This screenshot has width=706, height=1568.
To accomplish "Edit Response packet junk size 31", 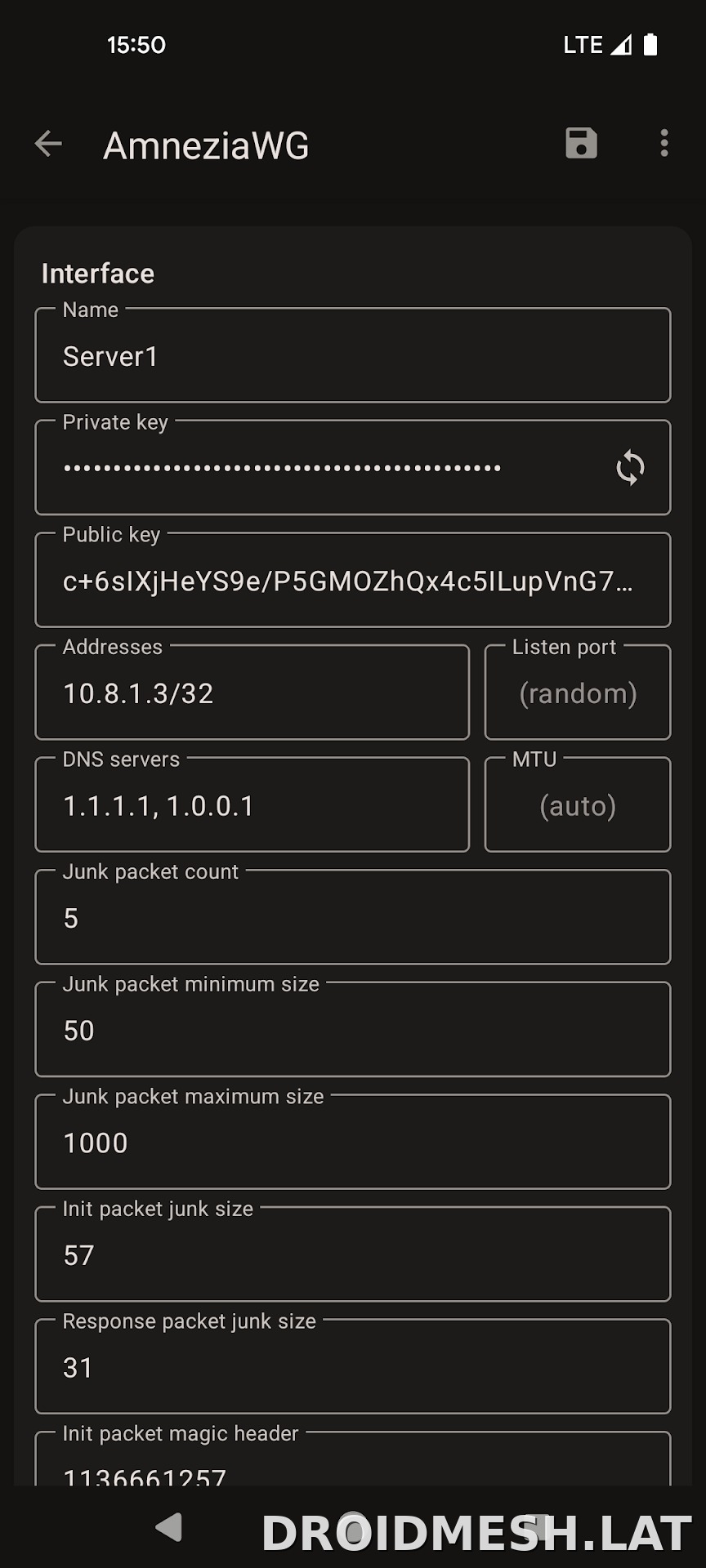I will click(x=353, y=1366).
